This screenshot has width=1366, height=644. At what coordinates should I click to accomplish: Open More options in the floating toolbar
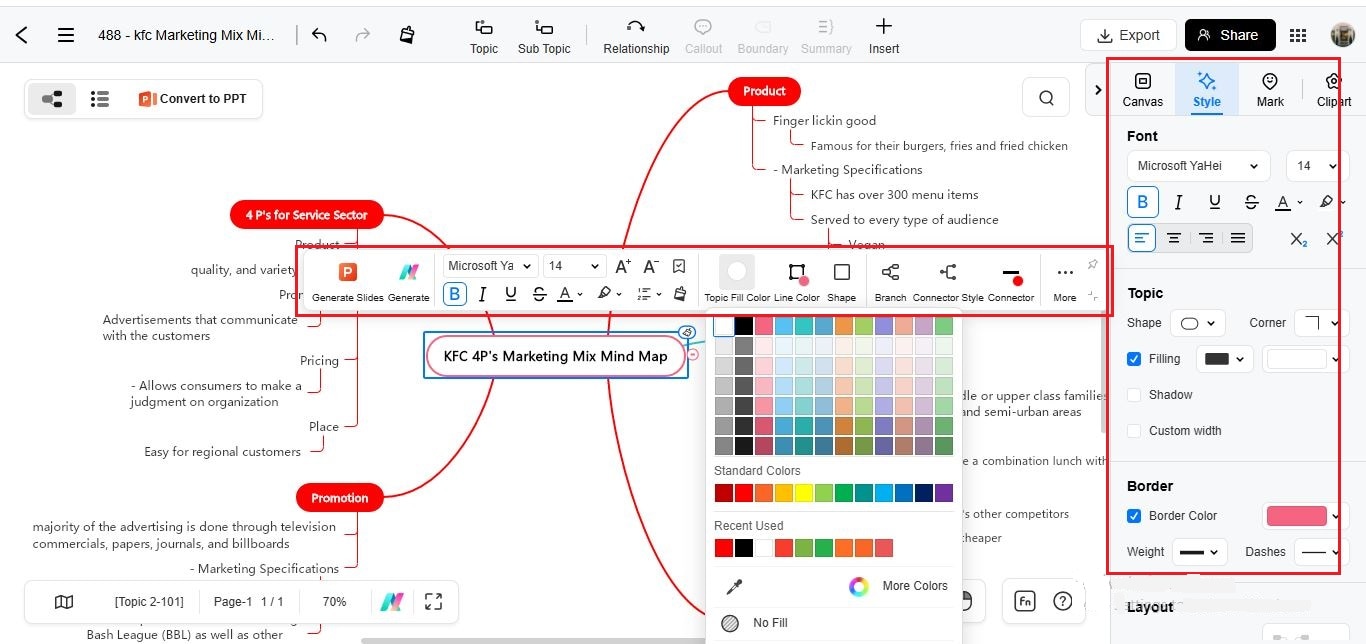[1065, 279]
